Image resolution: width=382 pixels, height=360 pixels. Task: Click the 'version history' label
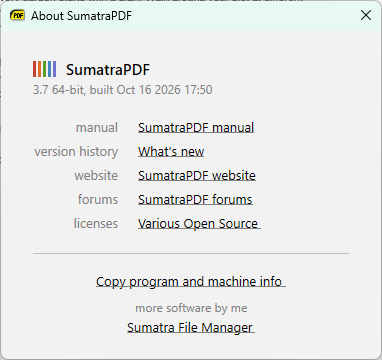click(76, 152)
